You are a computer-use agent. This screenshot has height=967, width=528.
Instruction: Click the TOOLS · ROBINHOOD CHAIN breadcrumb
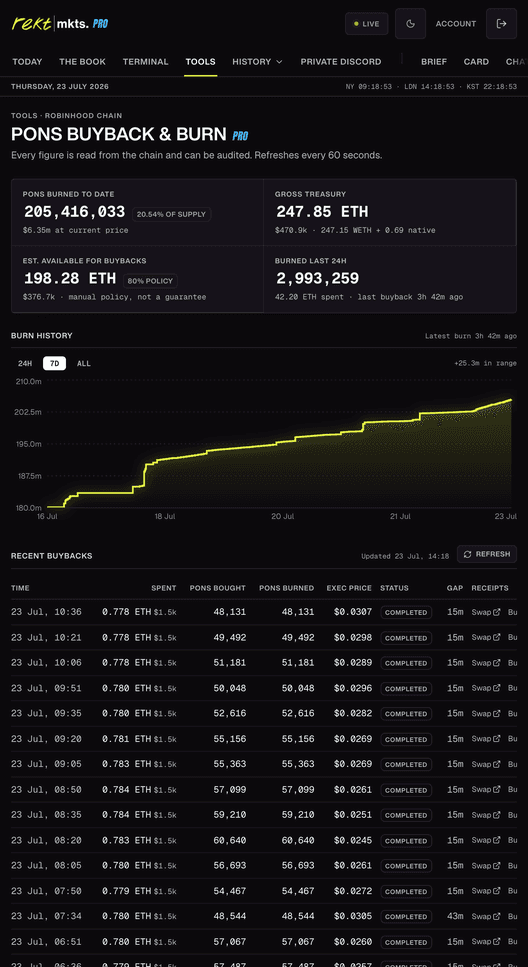[x=67, y=115]
